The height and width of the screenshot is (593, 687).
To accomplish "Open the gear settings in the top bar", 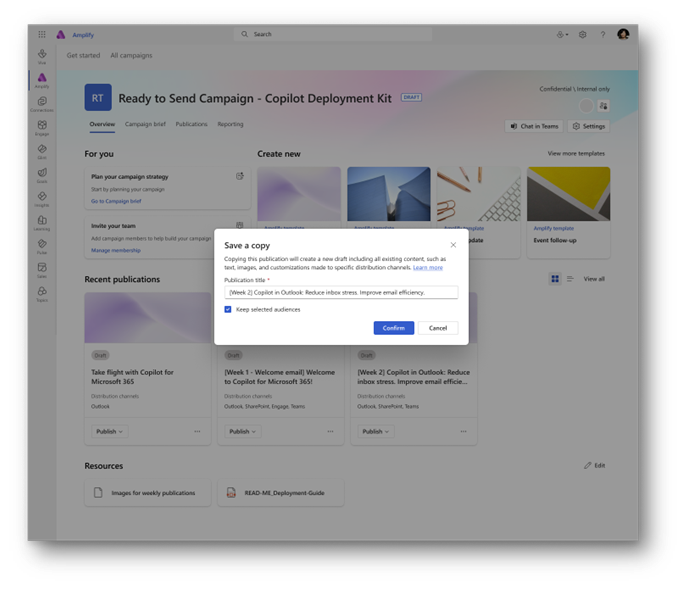I will (x=582, y=34).
